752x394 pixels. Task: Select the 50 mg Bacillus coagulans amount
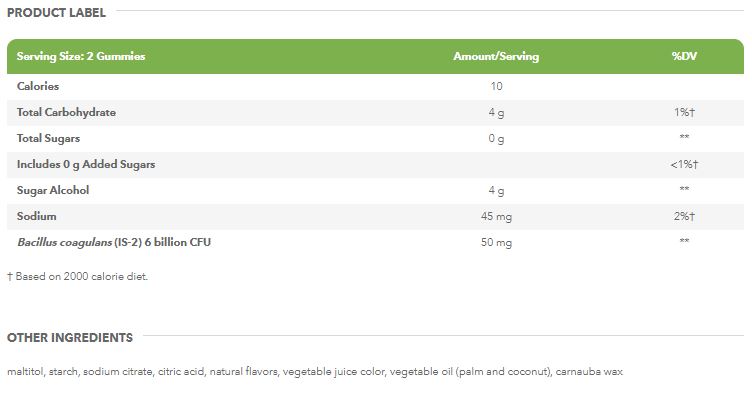pyautogui.click(x=496, y=243)
